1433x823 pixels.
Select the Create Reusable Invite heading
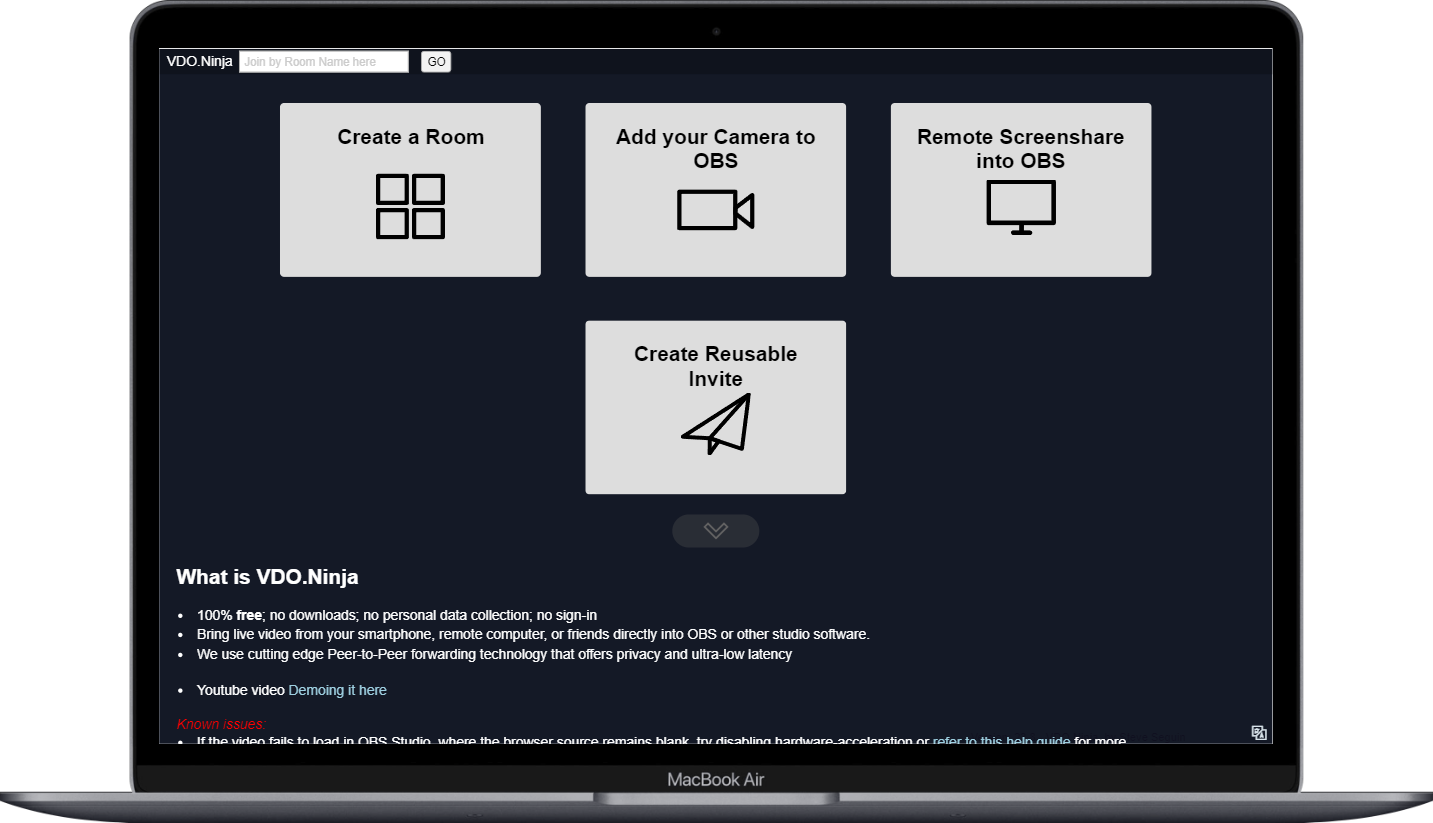tap(716, 366)
